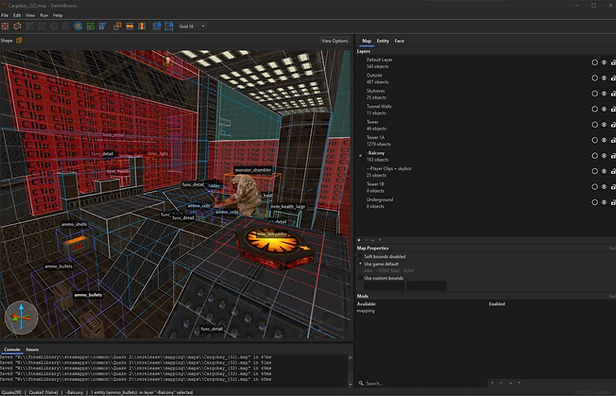Open the View menu

(30, 15)
